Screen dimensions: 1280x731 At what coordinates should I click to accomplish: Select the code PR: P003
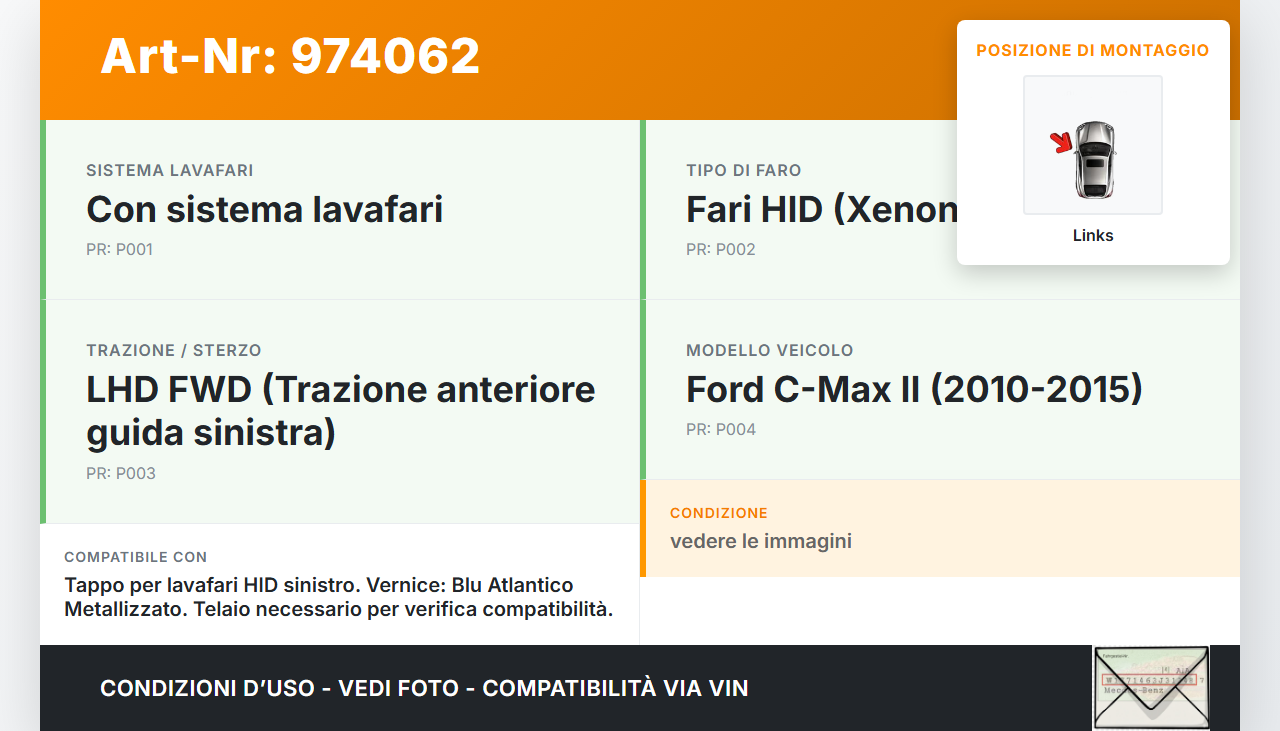click(x=121, y=474)
